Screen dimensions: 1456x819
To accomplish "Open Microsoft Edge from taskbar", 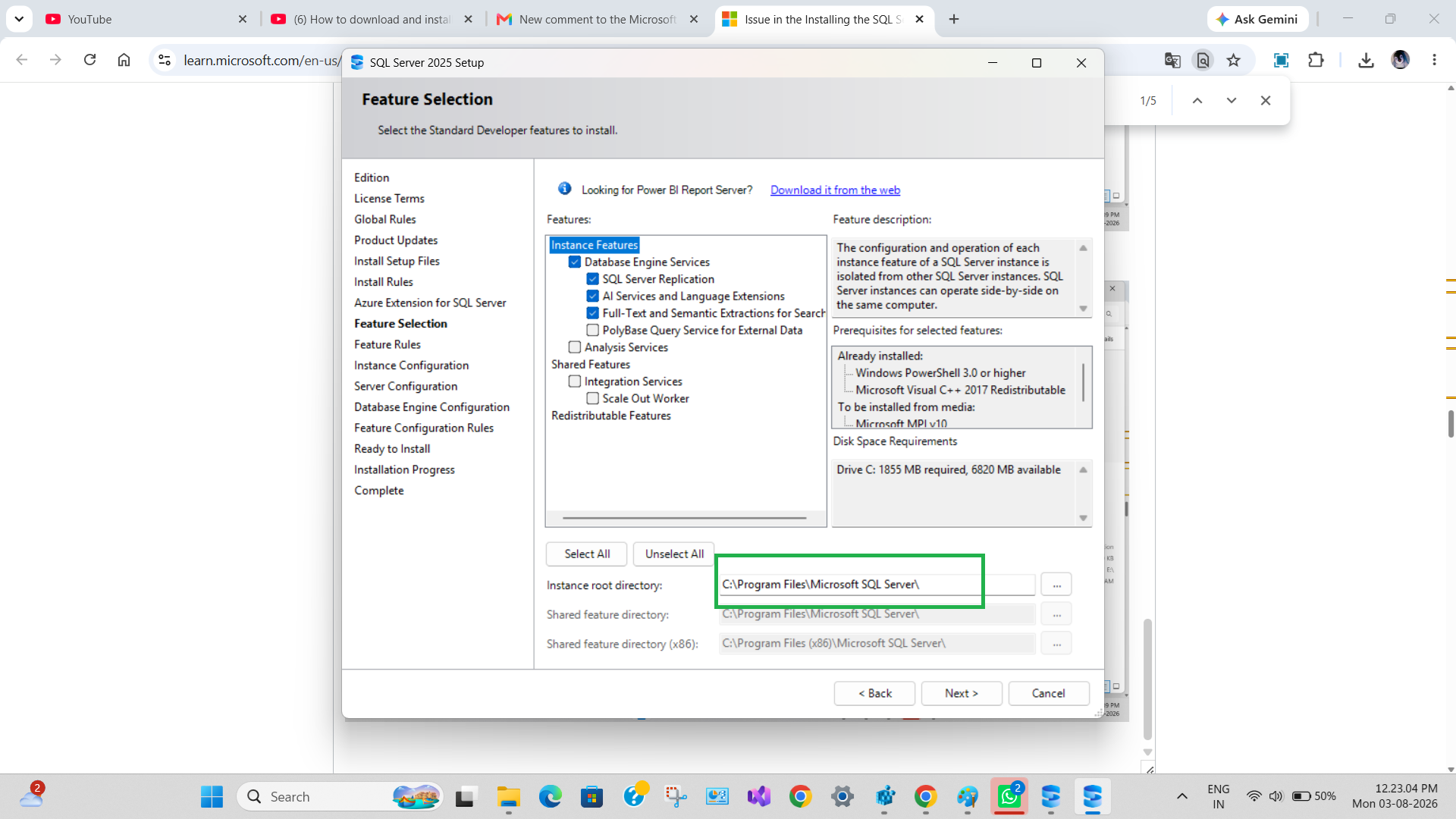I will click(550, 796).
